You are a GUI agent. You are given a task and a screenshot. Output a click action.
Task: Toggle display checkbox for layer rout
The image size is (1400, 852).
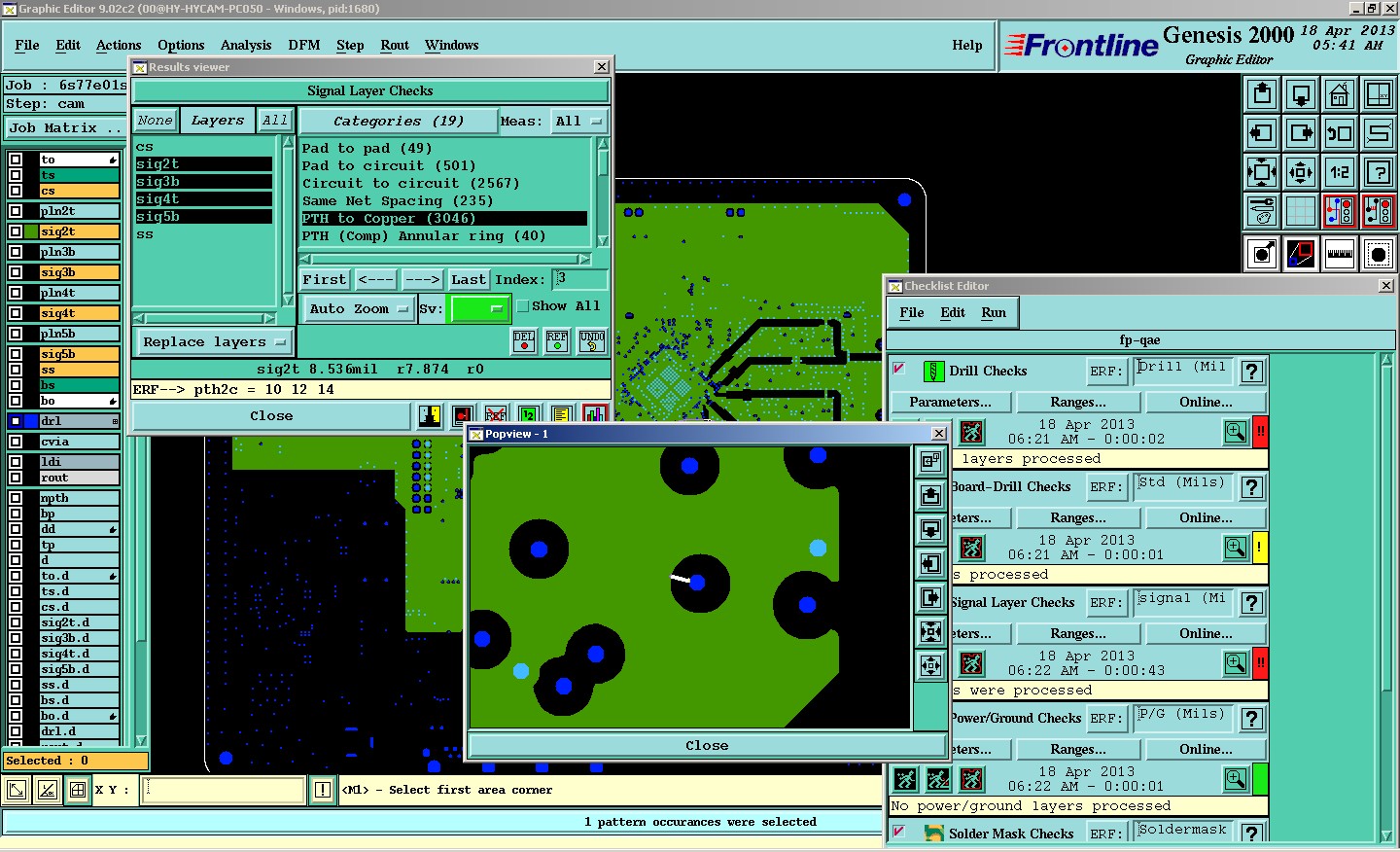point(16,478)
